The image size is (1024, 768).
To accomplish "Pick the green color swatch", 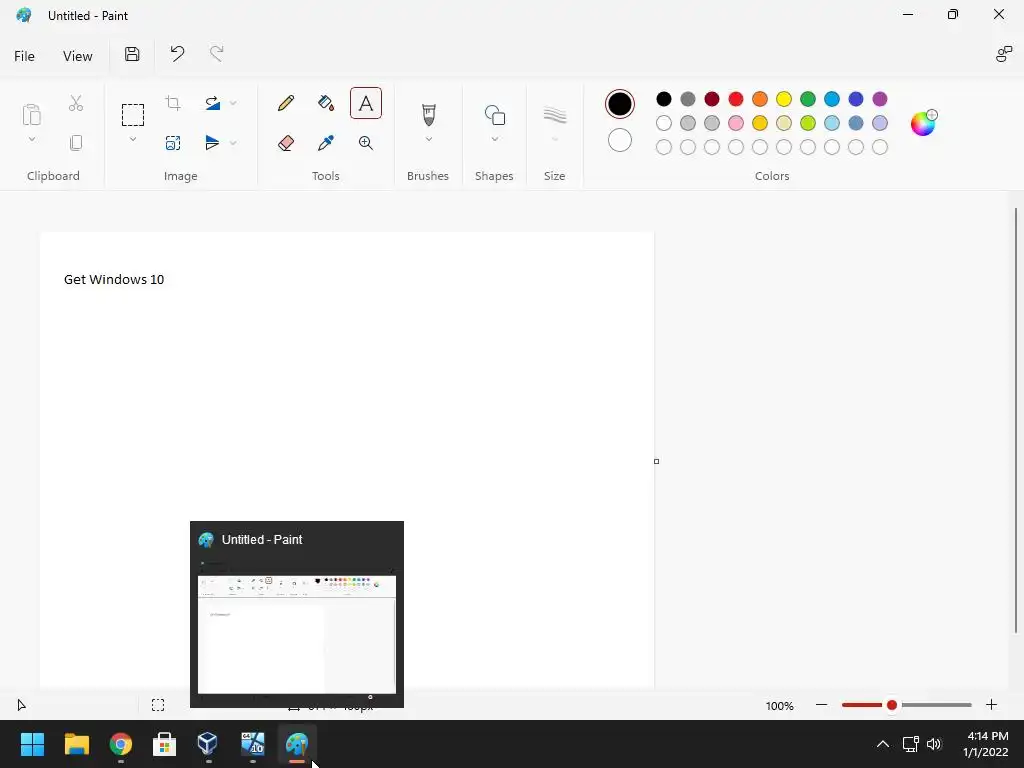I will (x=808, y=99).
